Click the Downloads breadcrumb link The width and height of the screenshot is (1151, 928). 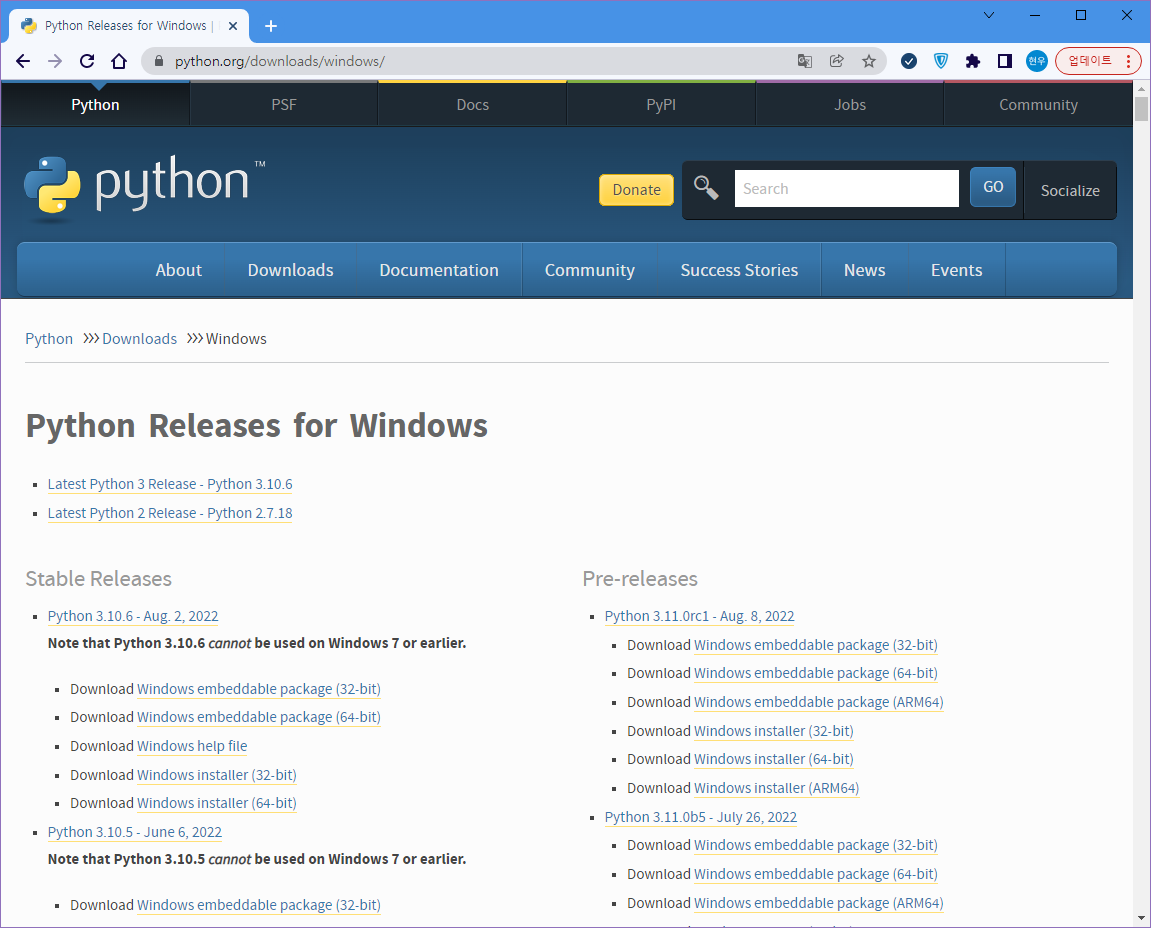click(139, 338)
